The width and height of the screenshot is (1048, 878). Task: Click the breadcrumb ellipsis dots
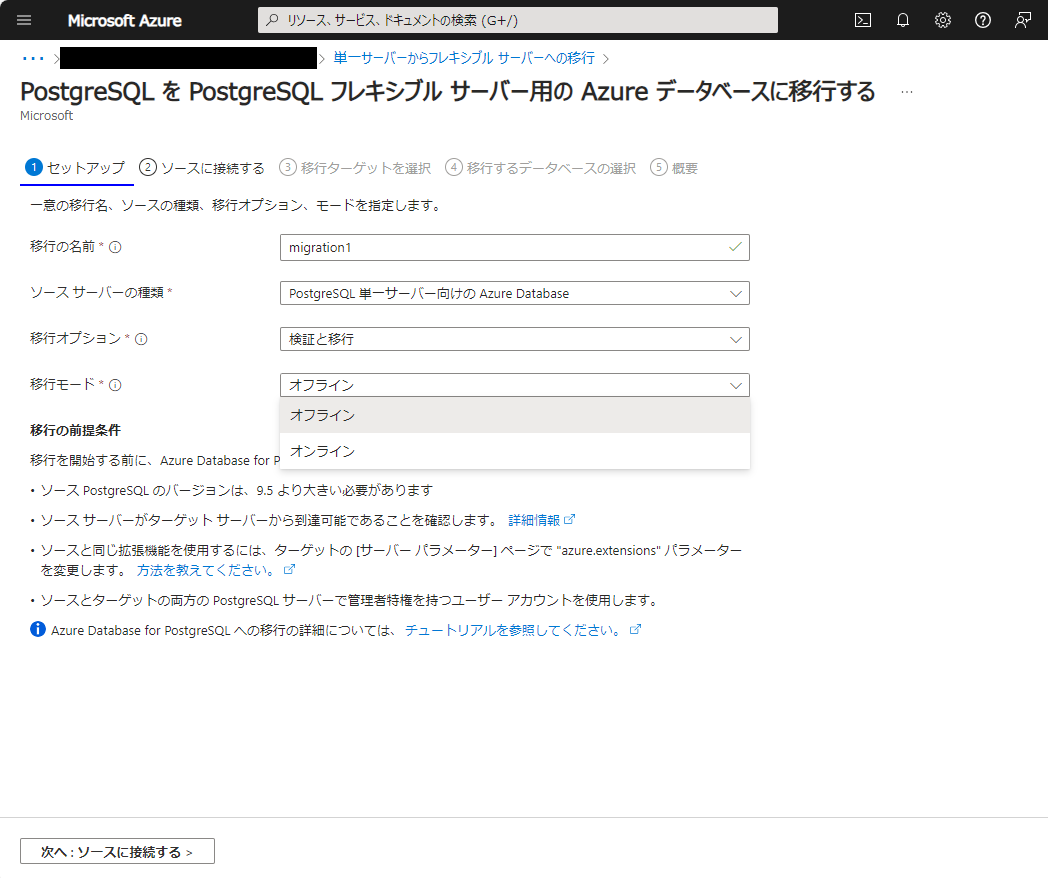[33, 59]
